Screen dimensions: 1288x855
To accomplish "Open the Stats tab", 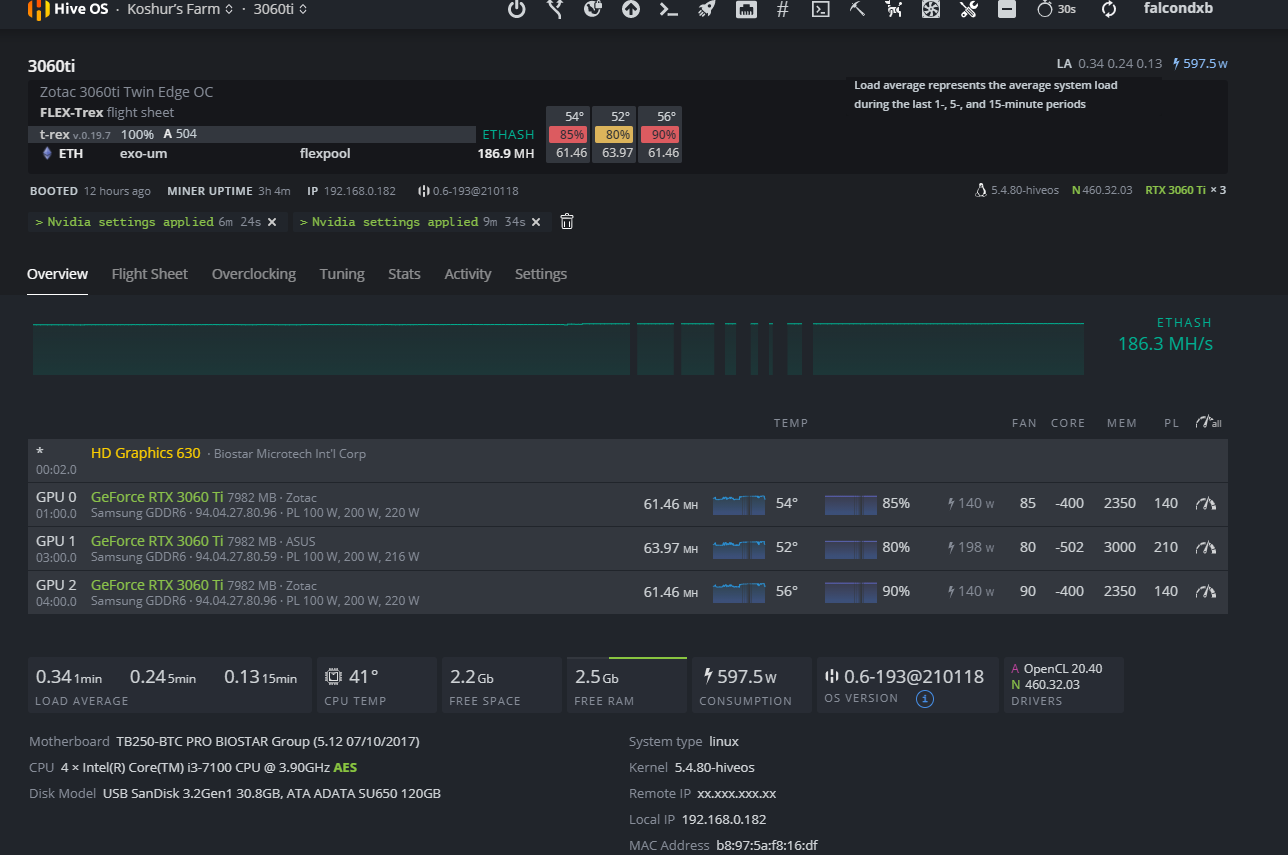I will pos(404,274).
